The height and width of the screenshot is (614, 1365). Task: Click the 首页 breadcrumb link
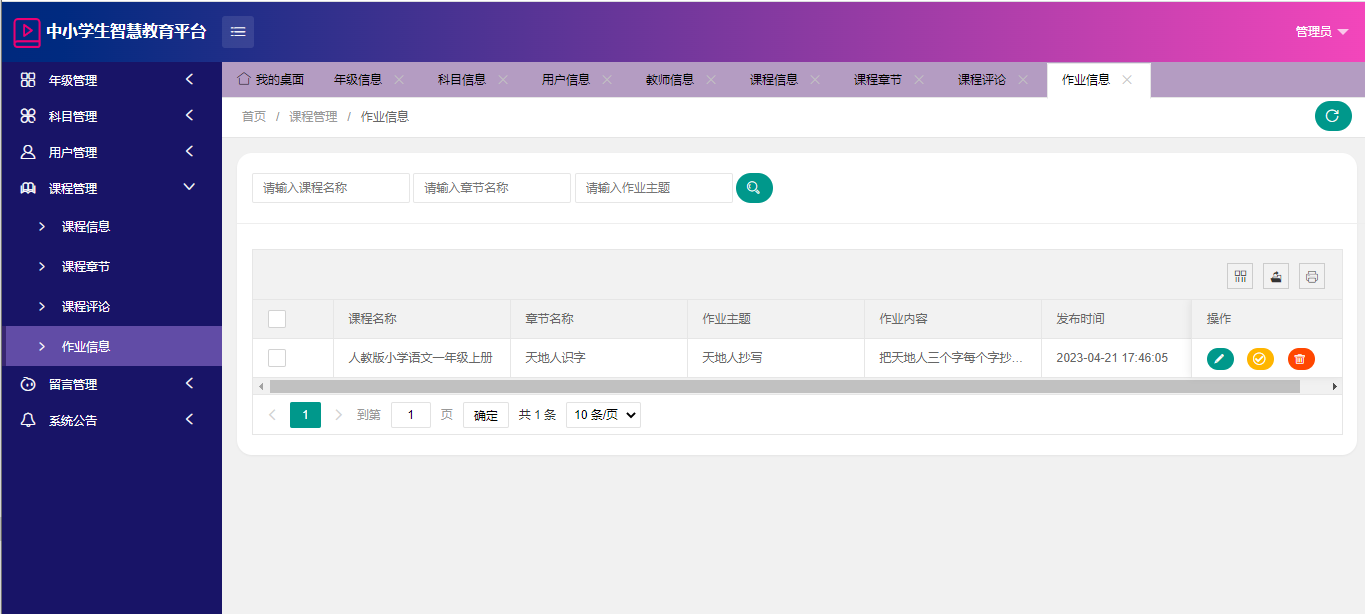254,117
